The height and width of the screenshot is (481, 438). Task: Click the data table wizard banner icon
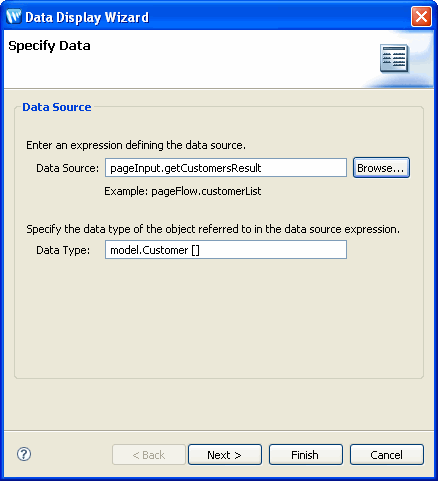394,58
